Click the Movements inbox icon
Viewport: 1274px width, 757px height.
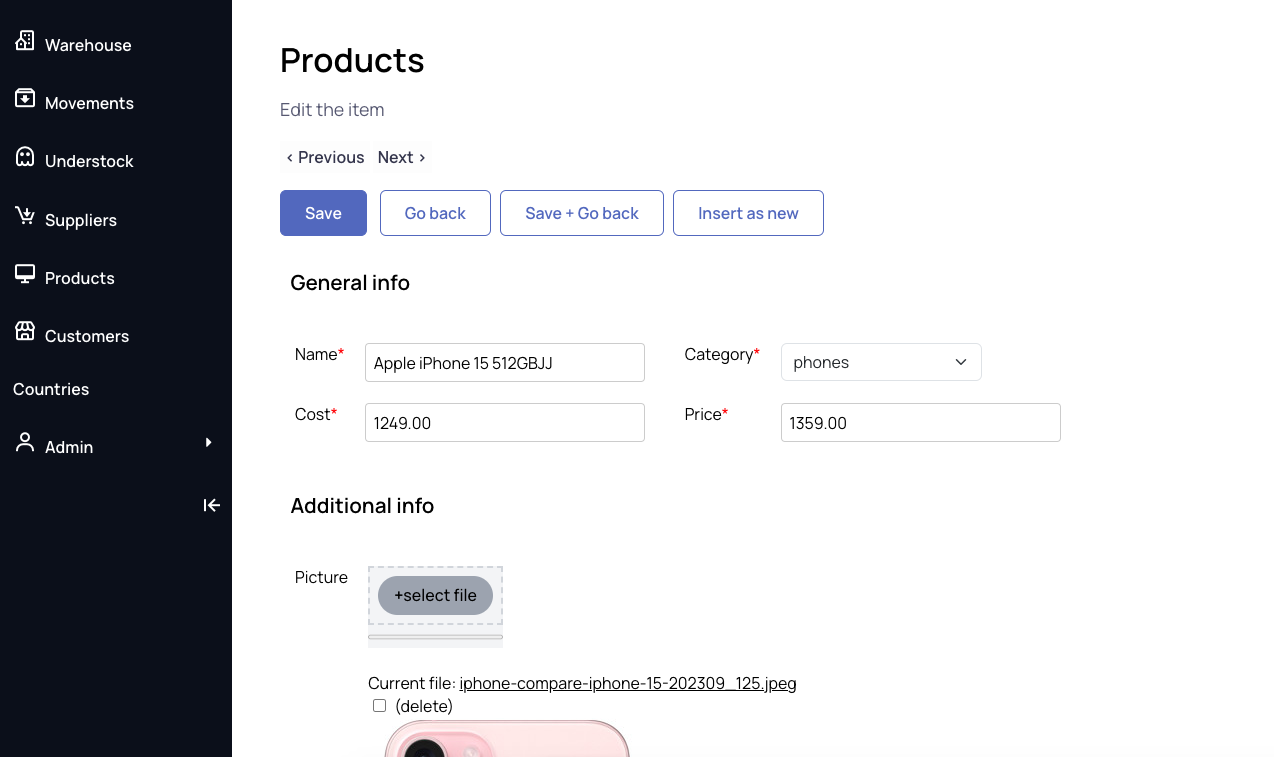point(25,99)
